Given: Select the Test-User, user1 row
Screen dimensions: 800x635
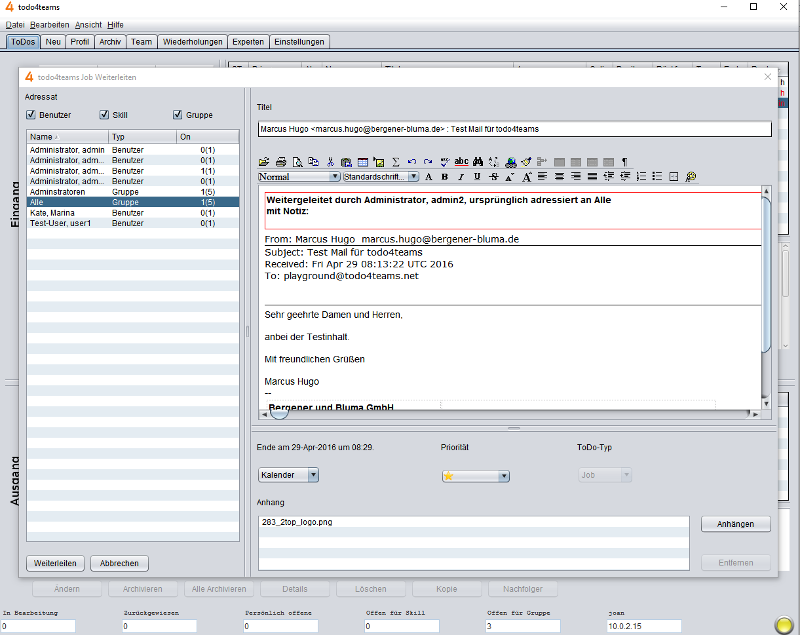Looking at the screenshot, I should click(133, 223).
